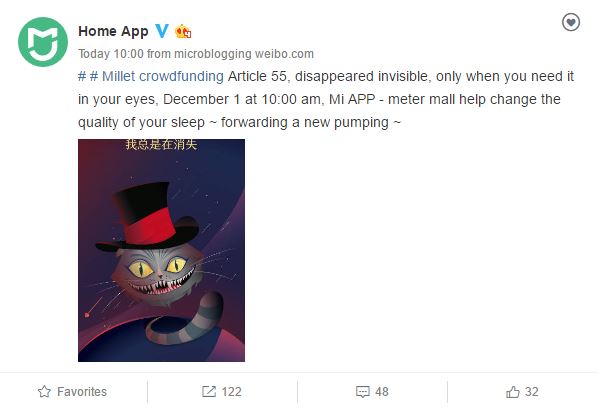Click the comment speech bubble icon
The height and width of the screenshot is (409, 597).
click(362, 392)
